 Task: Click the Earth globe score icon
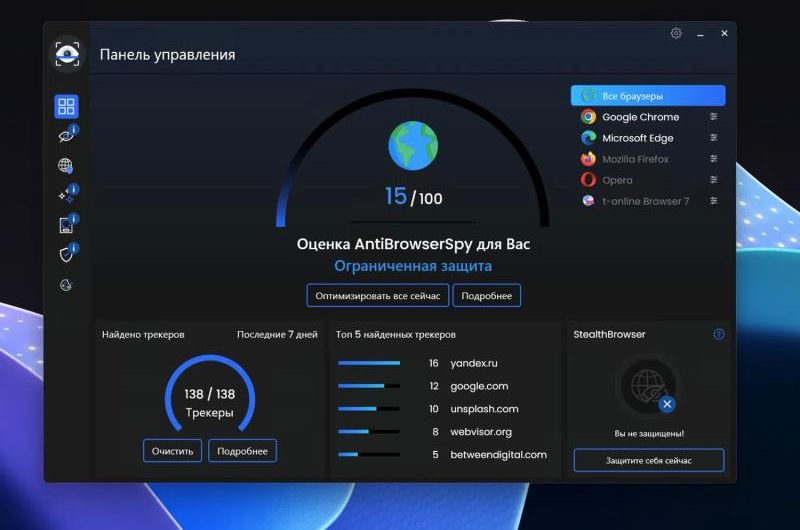pos(413,145)
